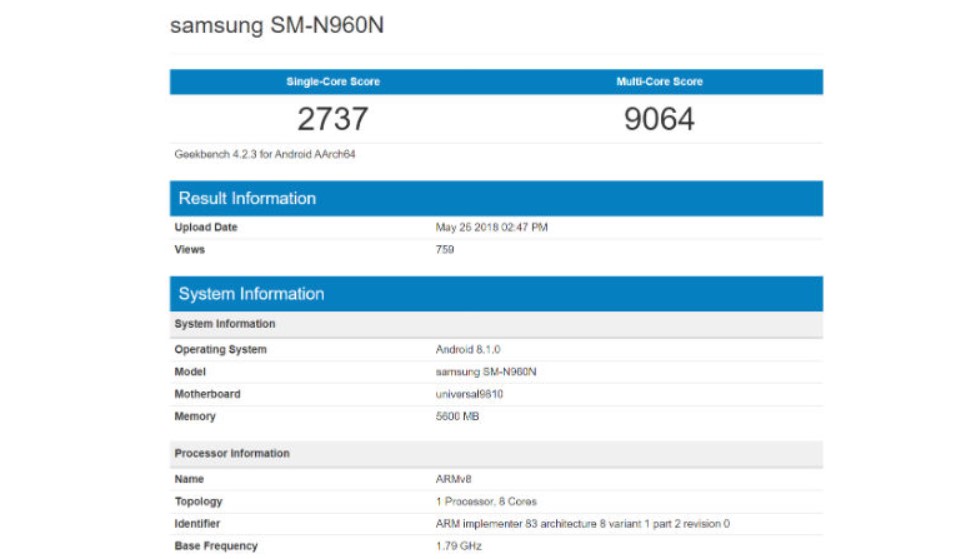Select the Multi-Core Score header

coord(659,81)
